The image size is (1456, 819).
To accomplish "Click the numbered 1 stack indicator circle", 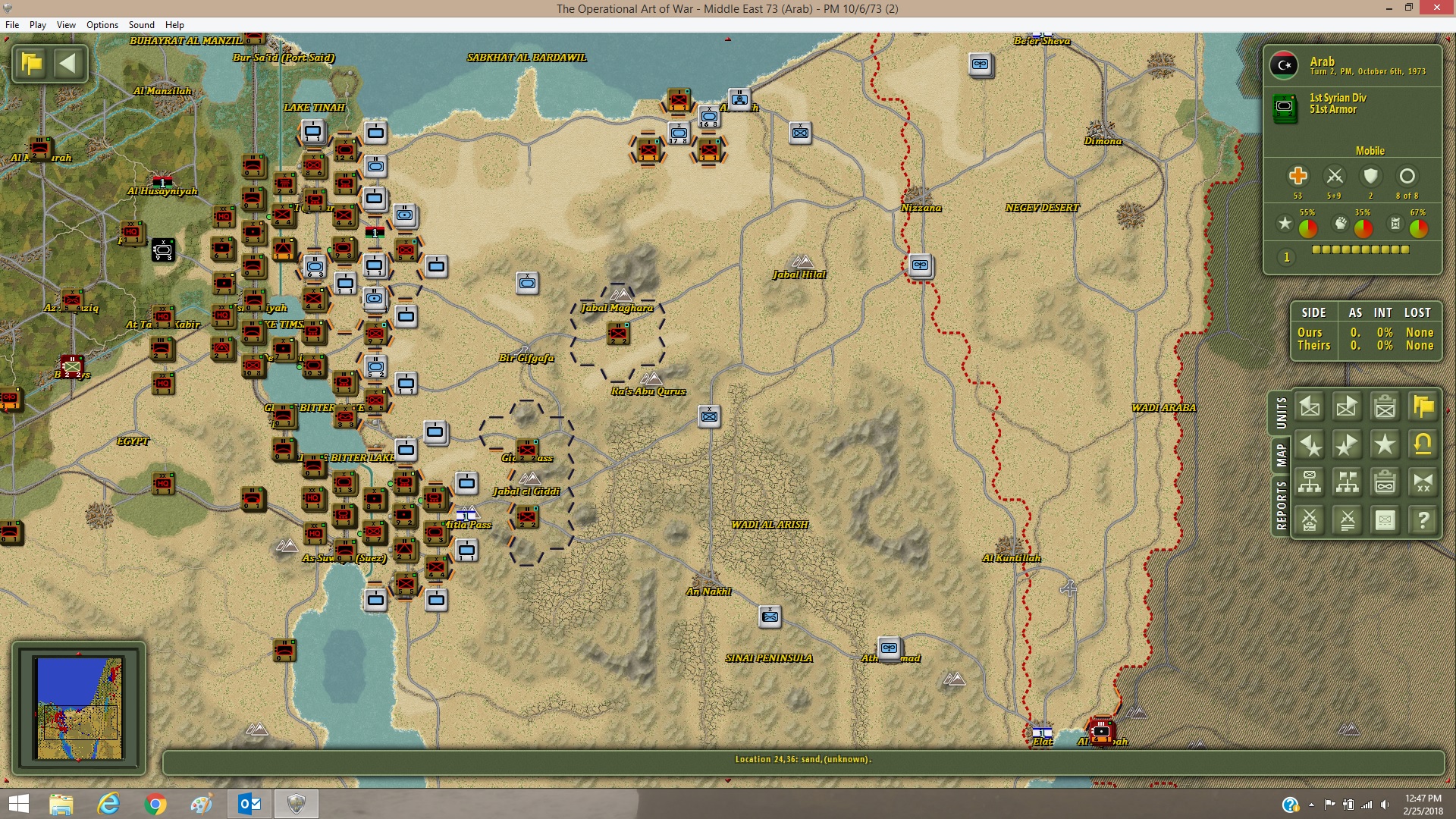I will [1286, 258].
